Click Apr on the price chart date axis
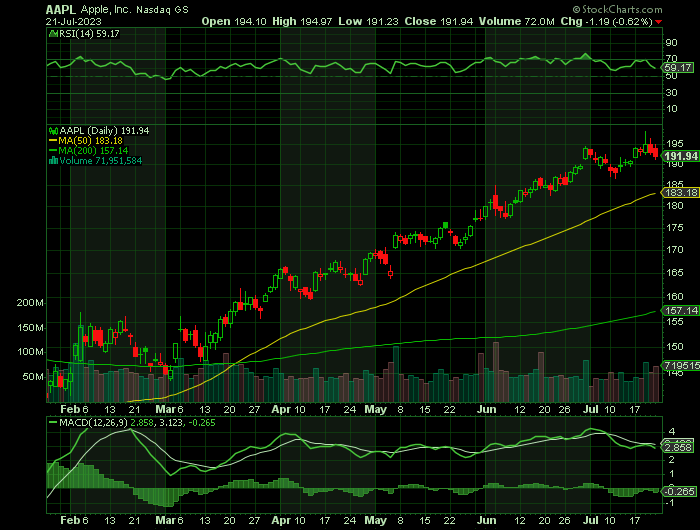Screen dimensions: 700x530 click(281, 409)
